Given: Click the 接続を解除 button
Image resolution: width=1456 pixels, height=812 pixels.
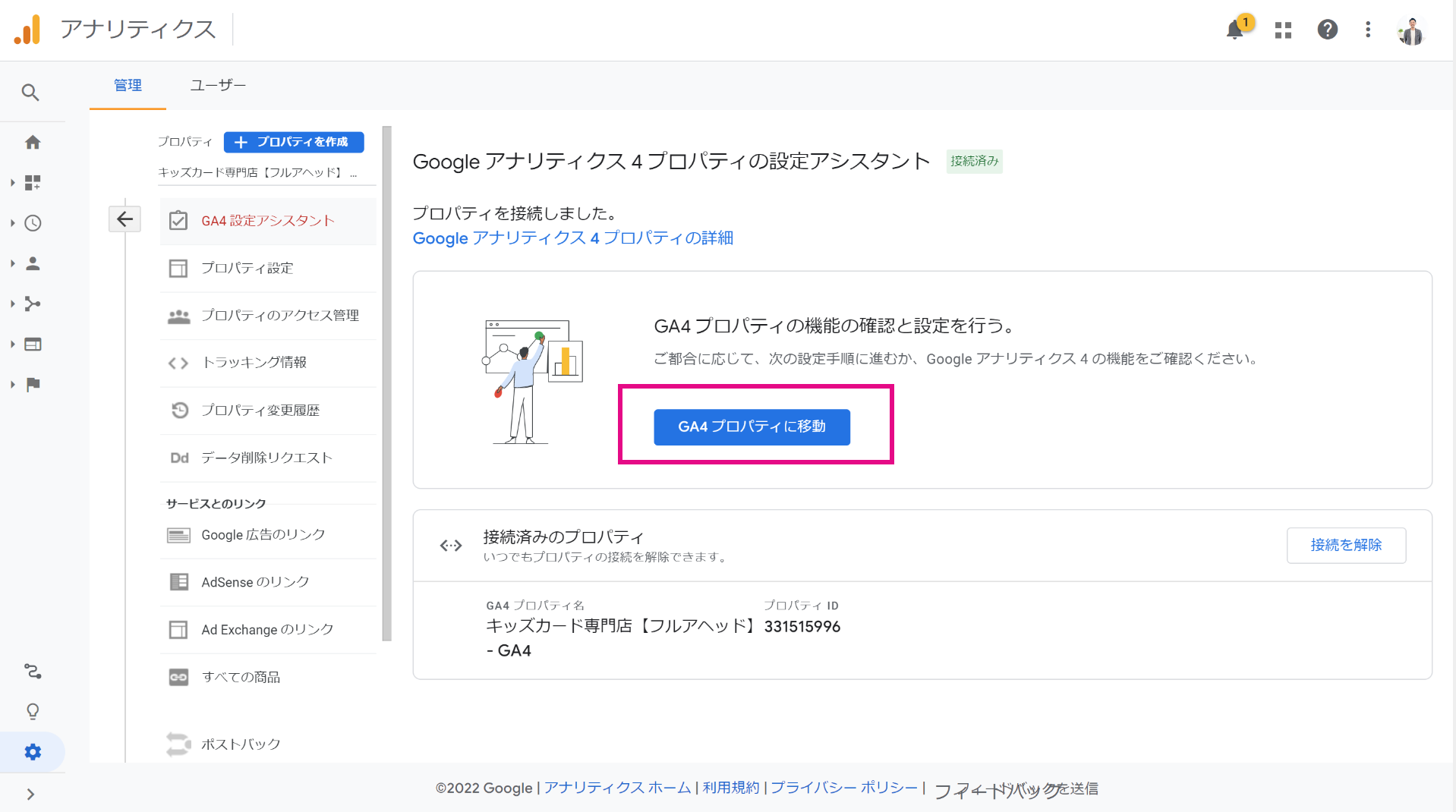Looking at the screenshot, I should [x=1345, y=545].
